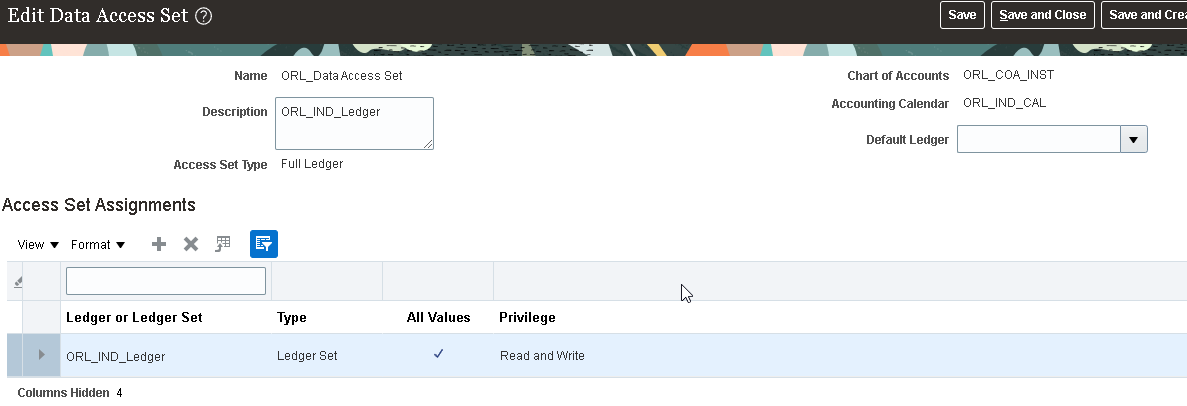Screen dimensions: 1187x406
Task: Select the Read and Write privilege cell
Action: (542, 355)
